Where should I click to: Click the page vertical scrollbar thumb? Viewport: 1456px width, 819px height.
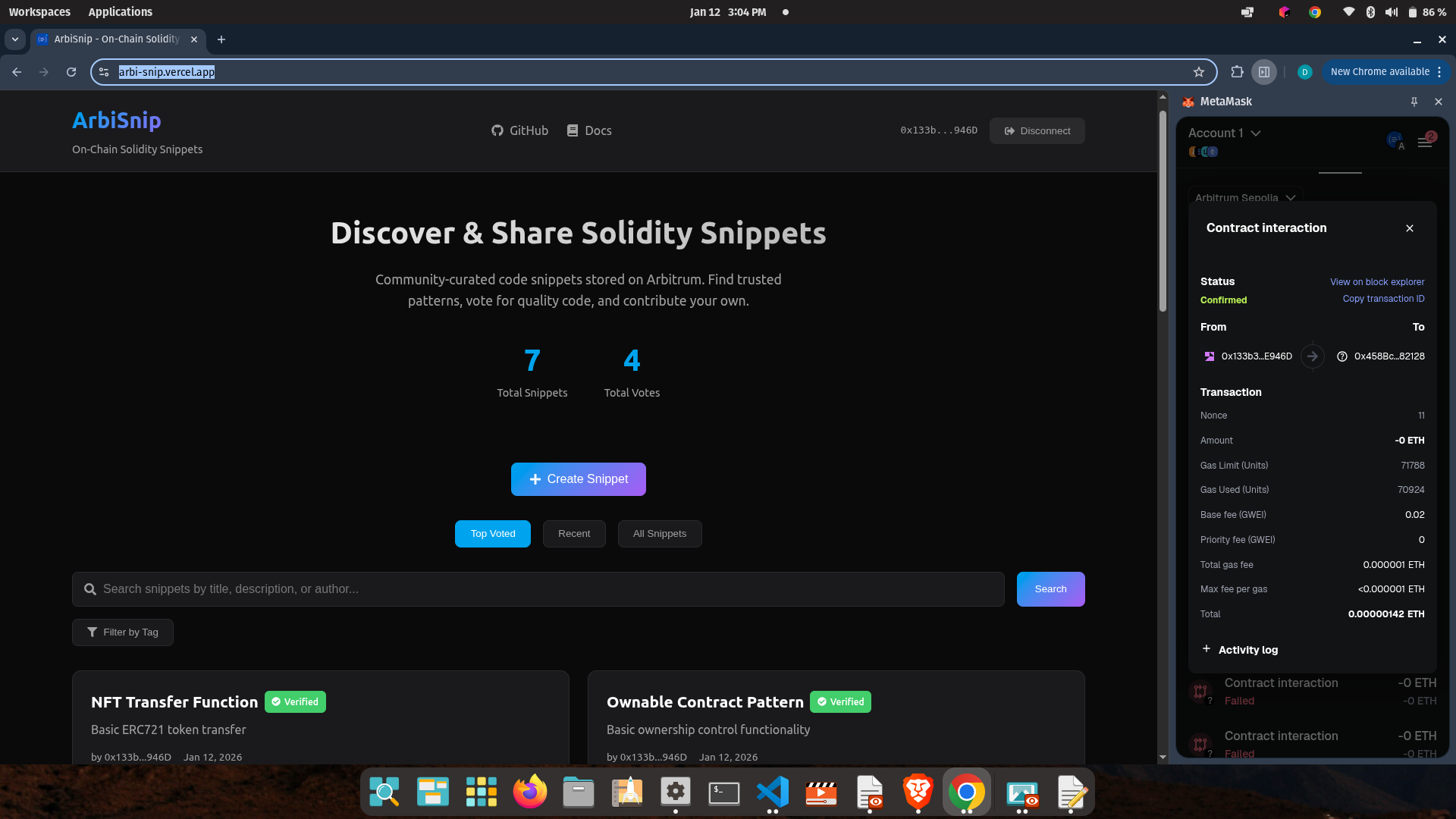click(1163, 212)
